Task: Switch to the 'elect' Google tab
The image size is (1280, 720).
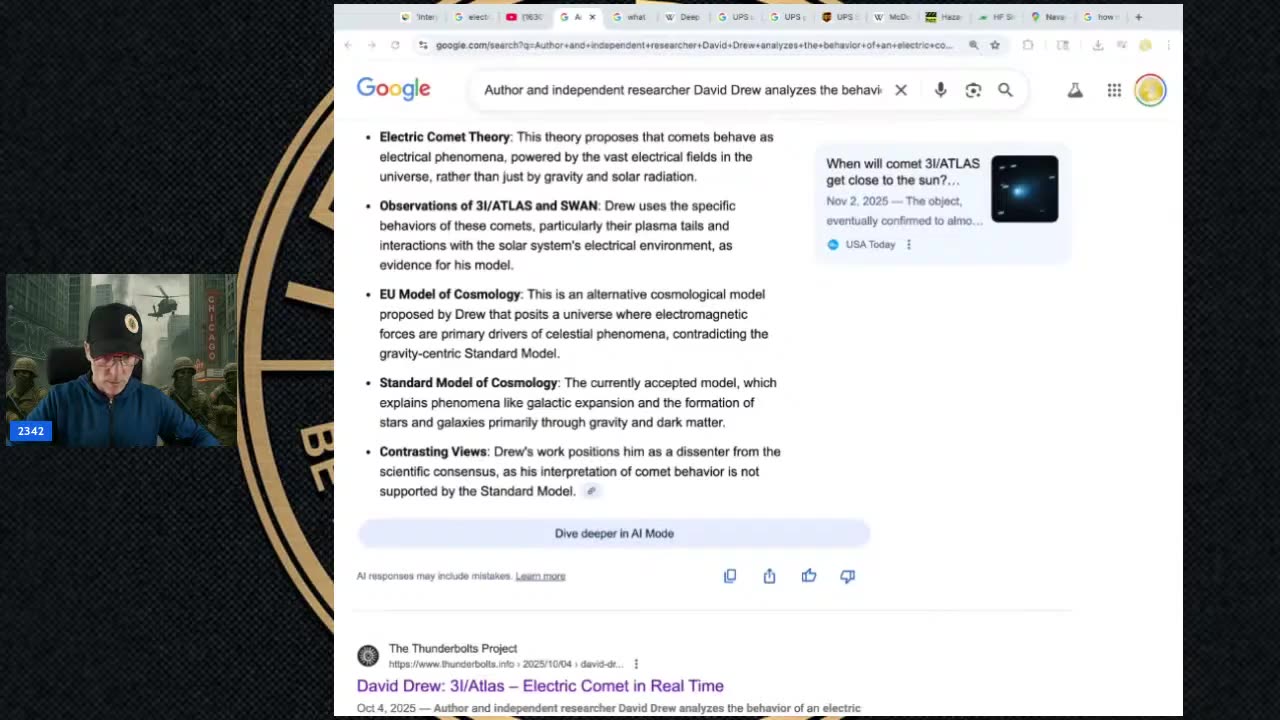Action: coord(472,17)
